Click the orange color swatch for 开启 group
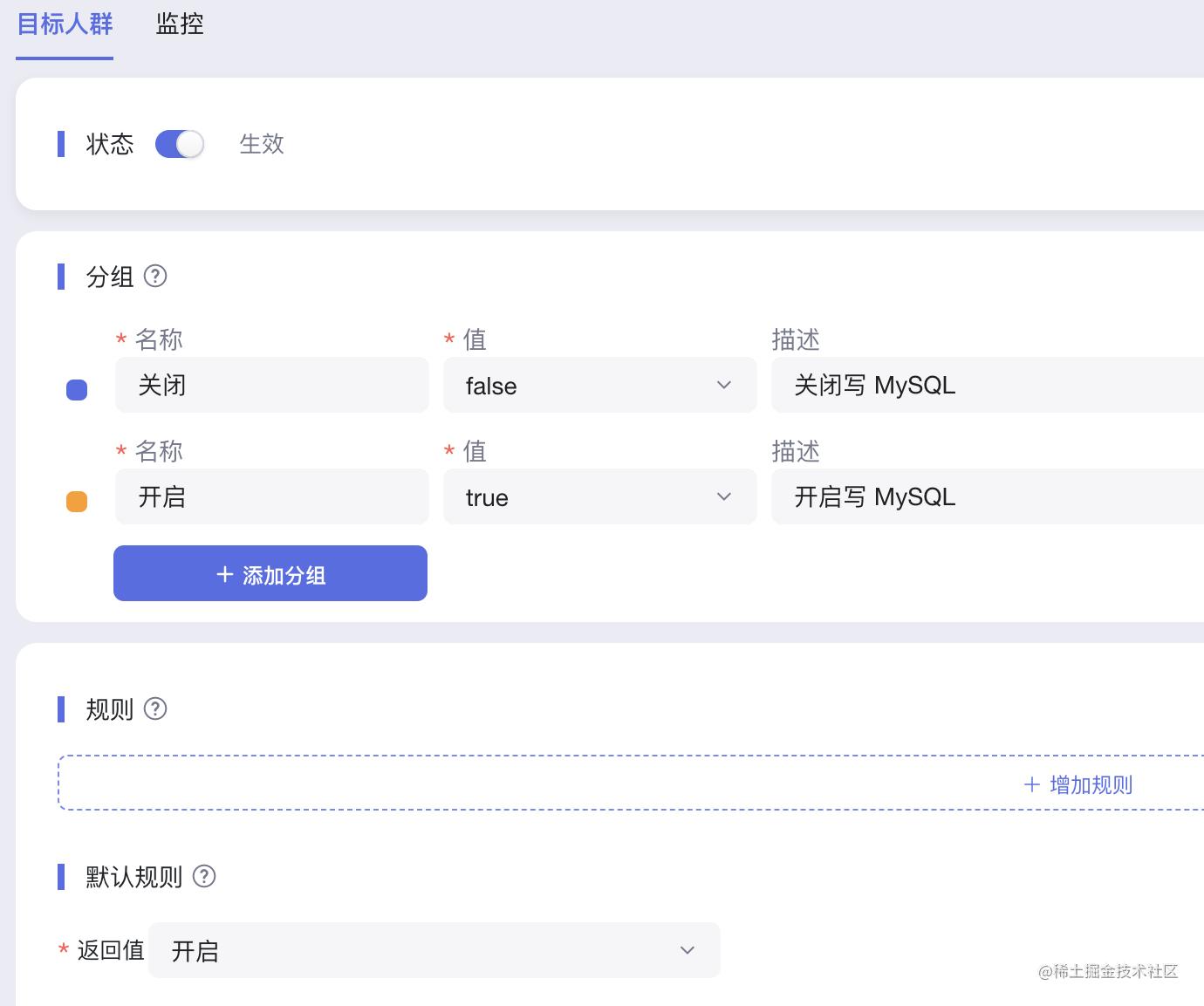 point(77,502)
